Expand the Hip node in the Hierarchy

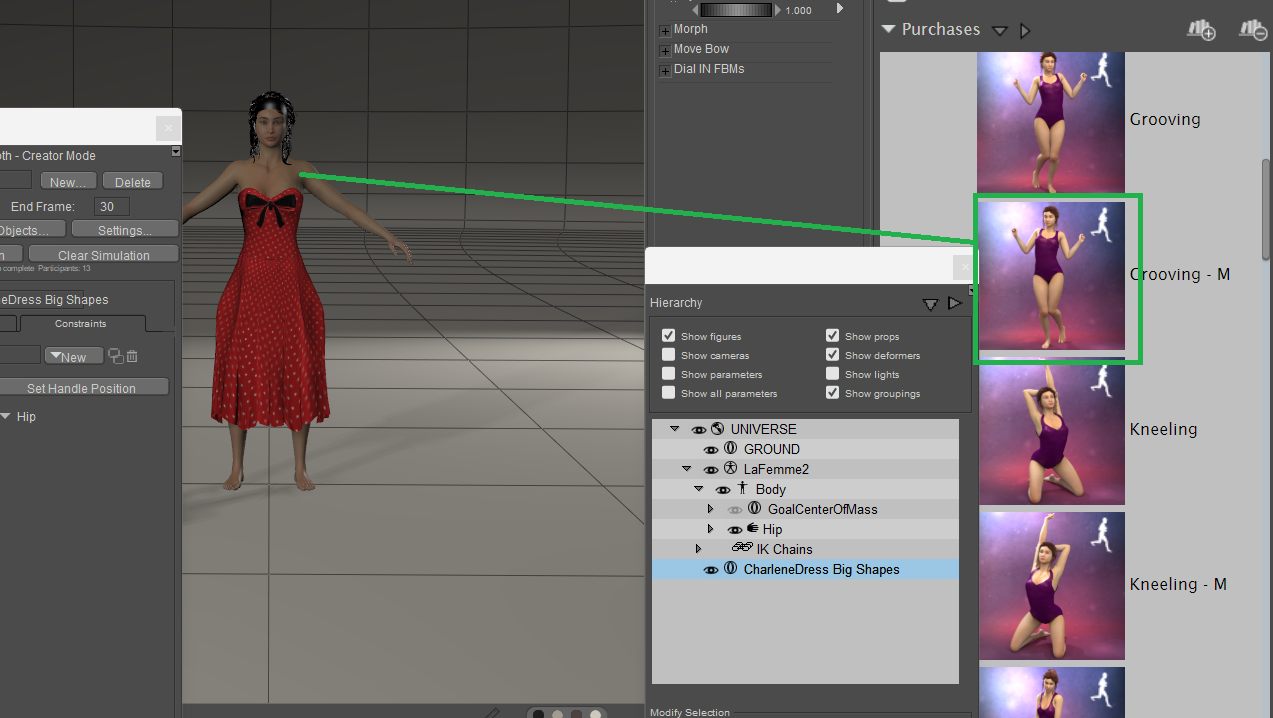pos(711,529)
